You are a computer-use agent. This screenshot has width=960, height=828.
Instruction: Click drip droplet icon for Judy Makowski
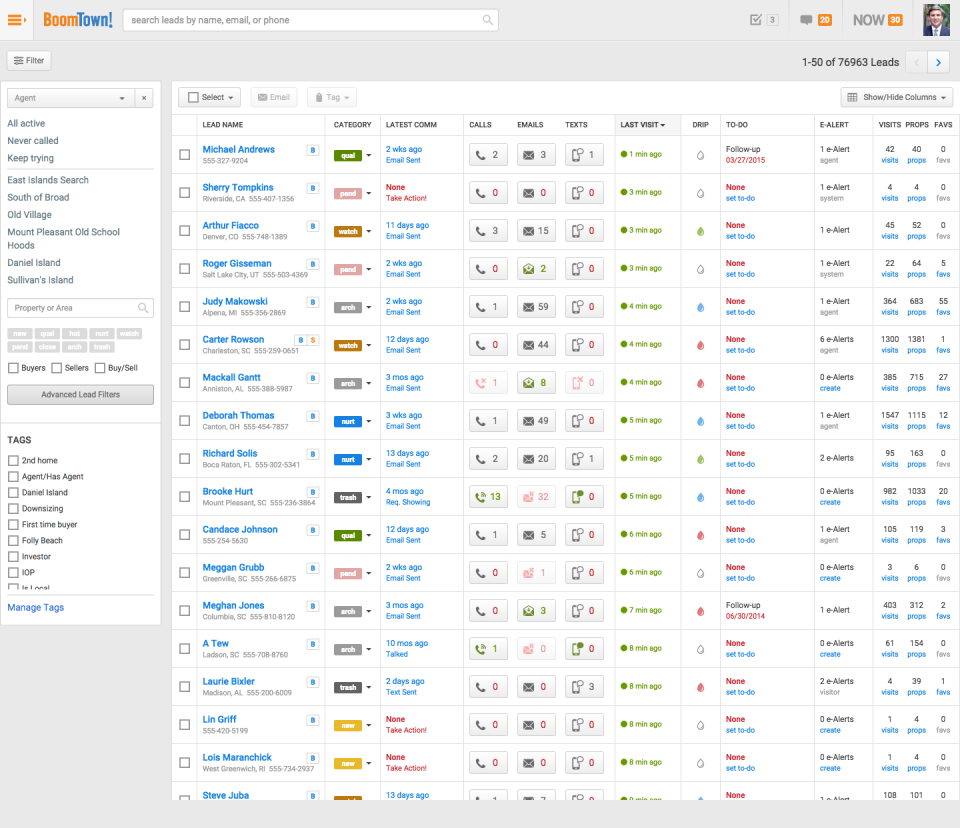click(700, 307)
